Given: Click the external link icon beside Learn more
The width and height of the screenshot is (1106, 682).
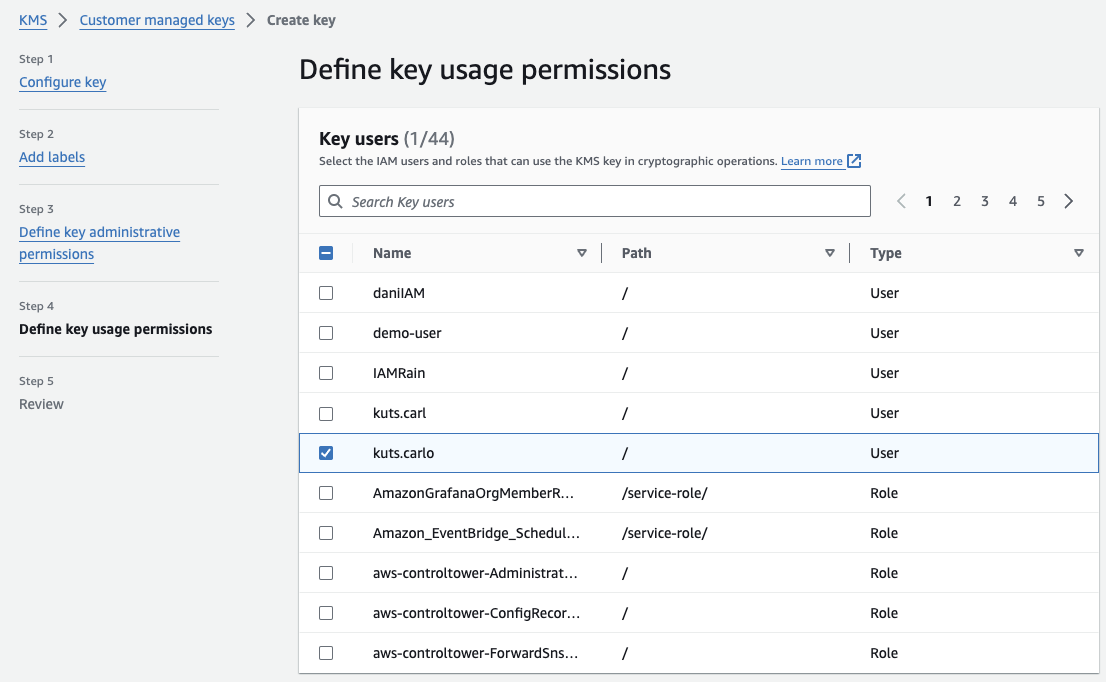Looking at the screenshot, I should 854,161.
